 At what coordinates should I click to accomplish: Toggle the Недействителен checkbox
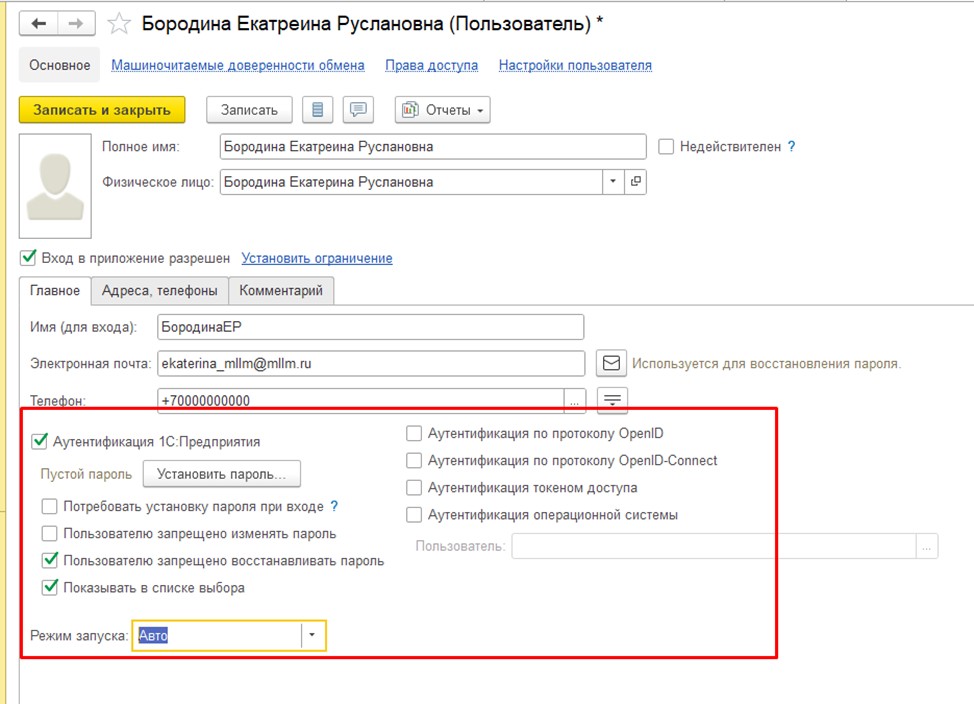click(666, 147)
